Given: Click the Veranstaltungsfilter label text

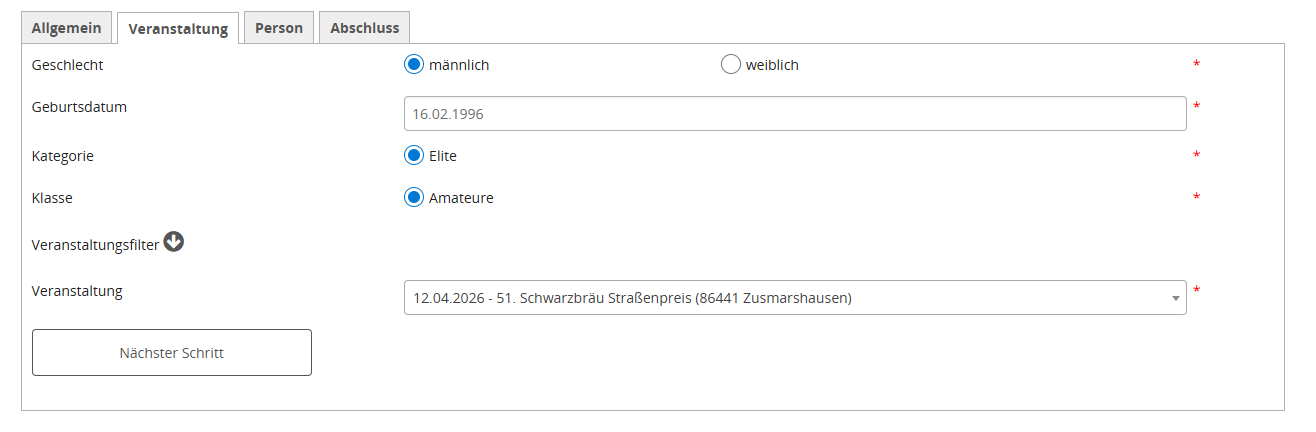Looking at the screenshot, I should 95,245.
